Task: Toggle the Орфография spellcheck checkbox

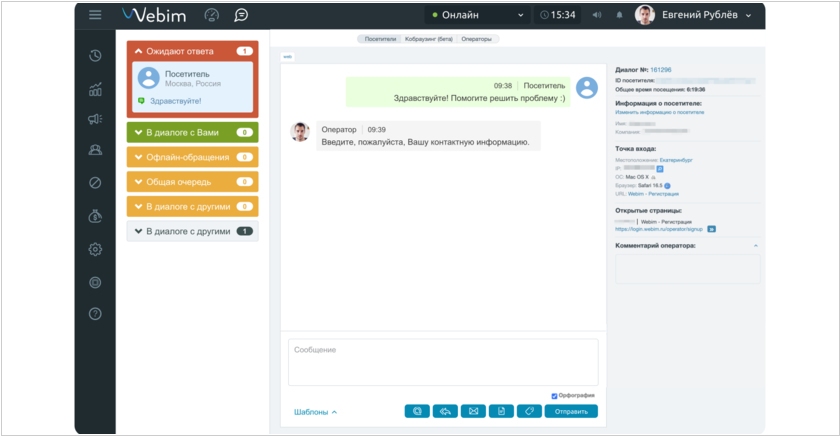Action: pos(555,396)
